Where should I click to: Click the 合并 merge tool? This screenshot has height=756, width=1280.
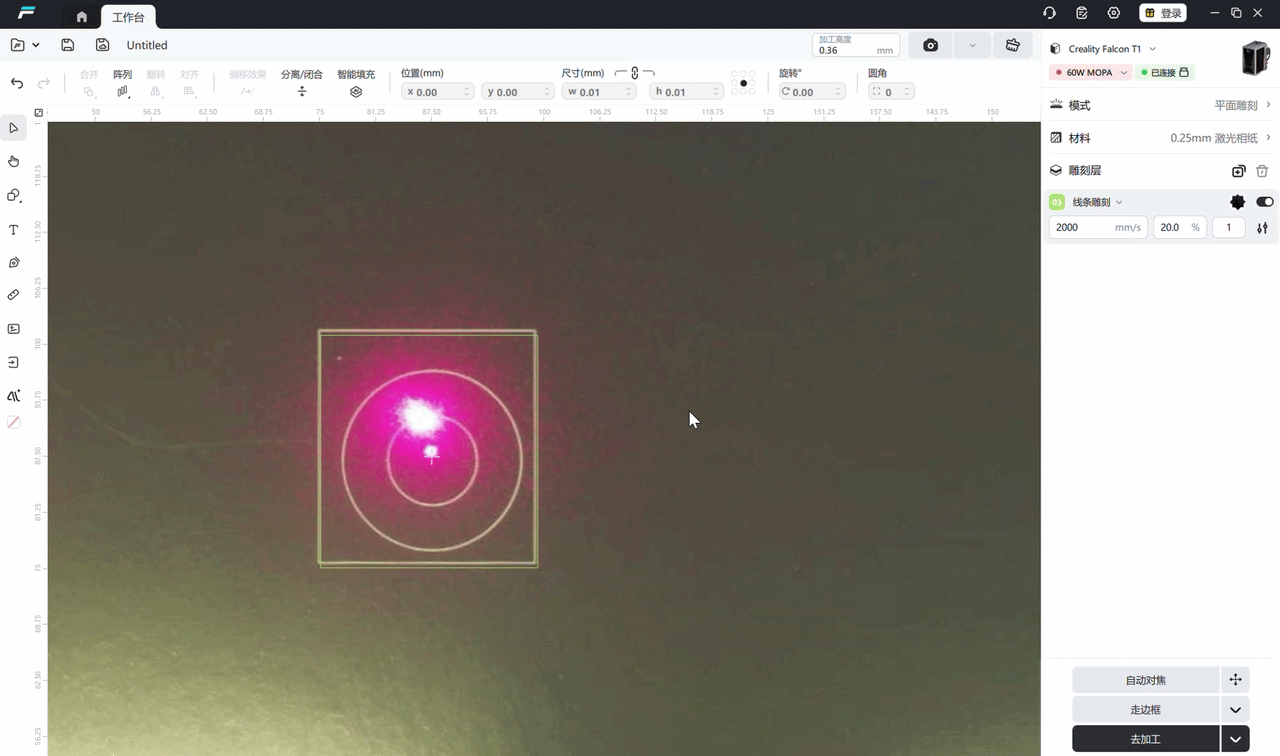89,83
